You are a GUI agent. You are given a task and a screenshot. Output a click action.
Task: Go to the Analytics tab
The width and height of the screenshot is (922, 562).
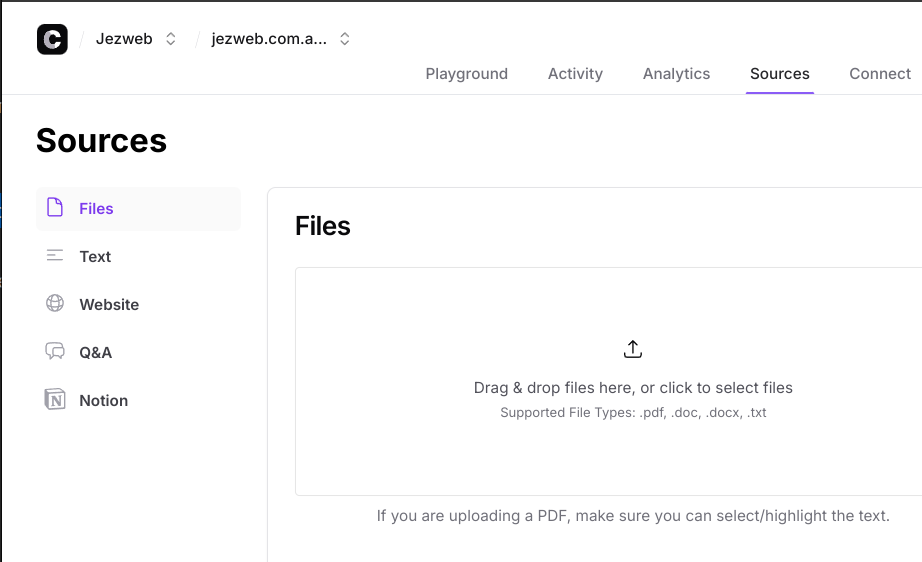tap(676, 74)
